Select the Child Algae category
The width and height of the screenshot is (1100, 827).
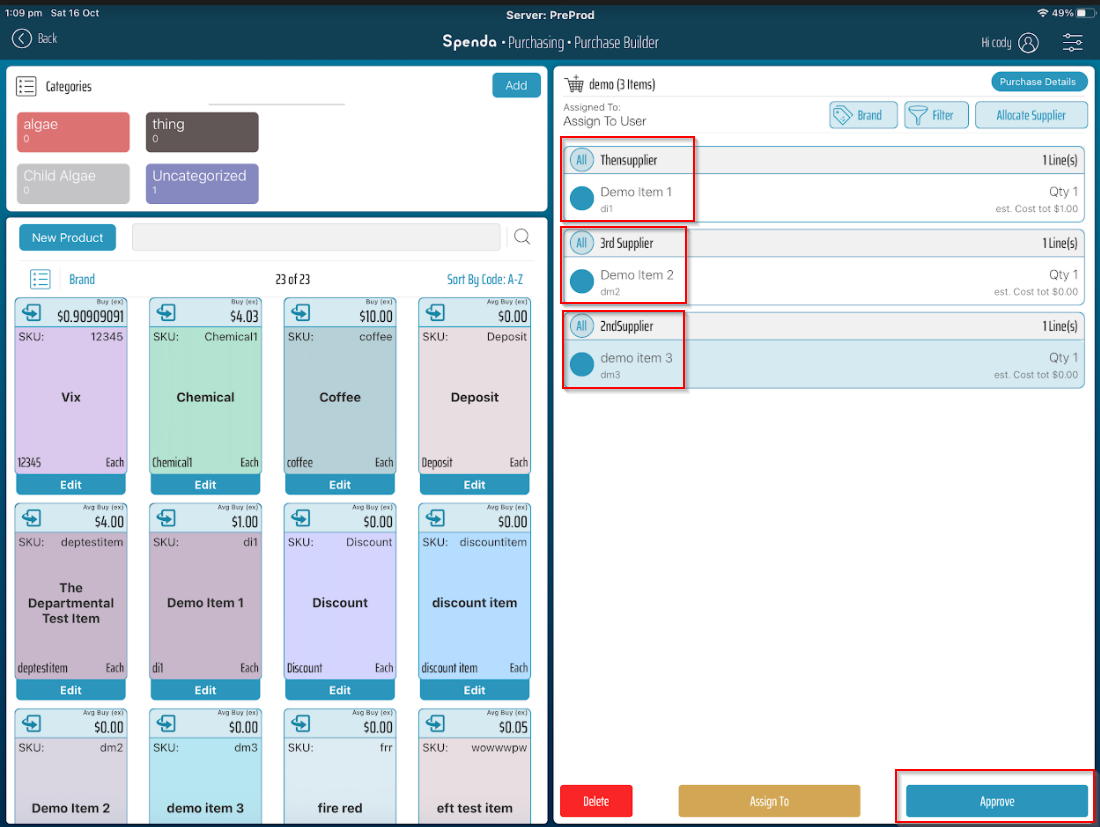73,184
